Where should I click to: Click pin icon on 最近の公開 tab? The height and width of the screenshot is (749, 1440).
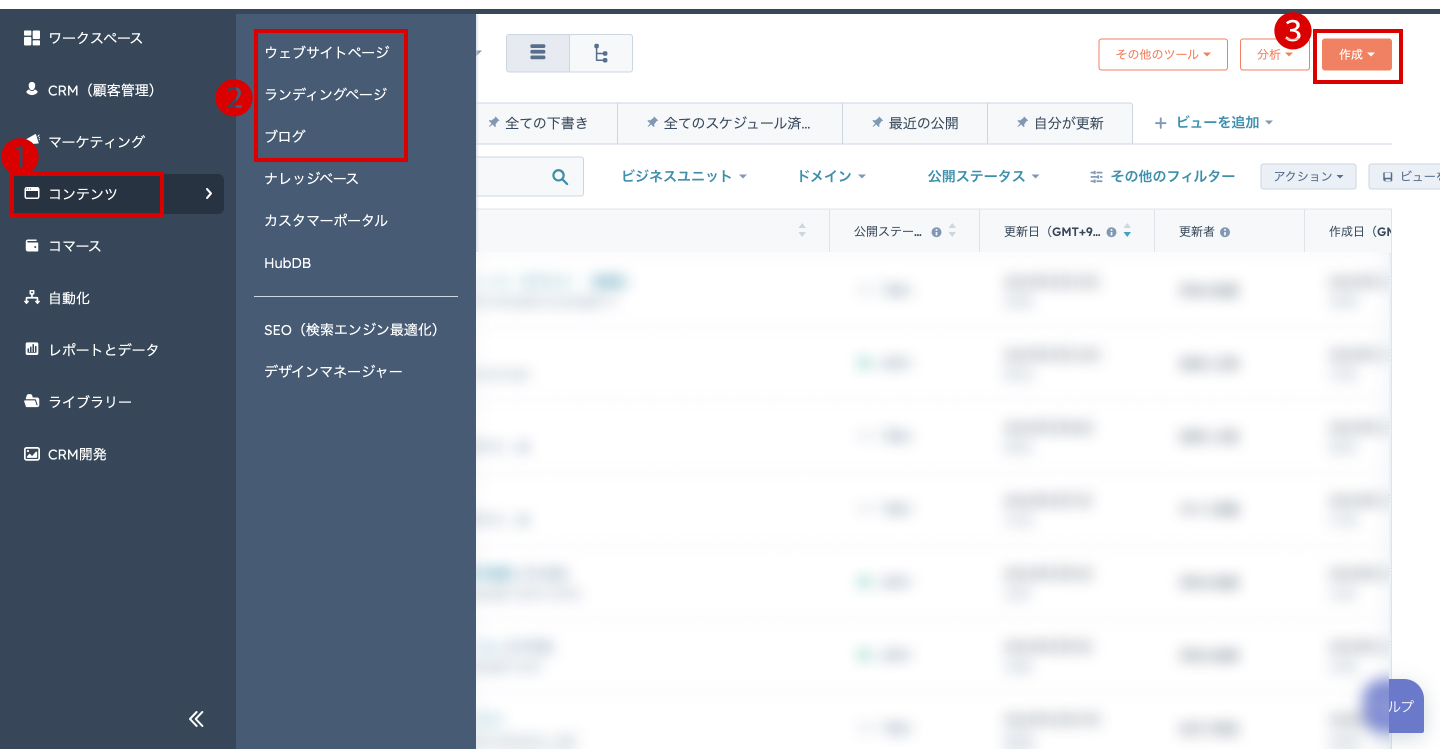tap(877, 123)
